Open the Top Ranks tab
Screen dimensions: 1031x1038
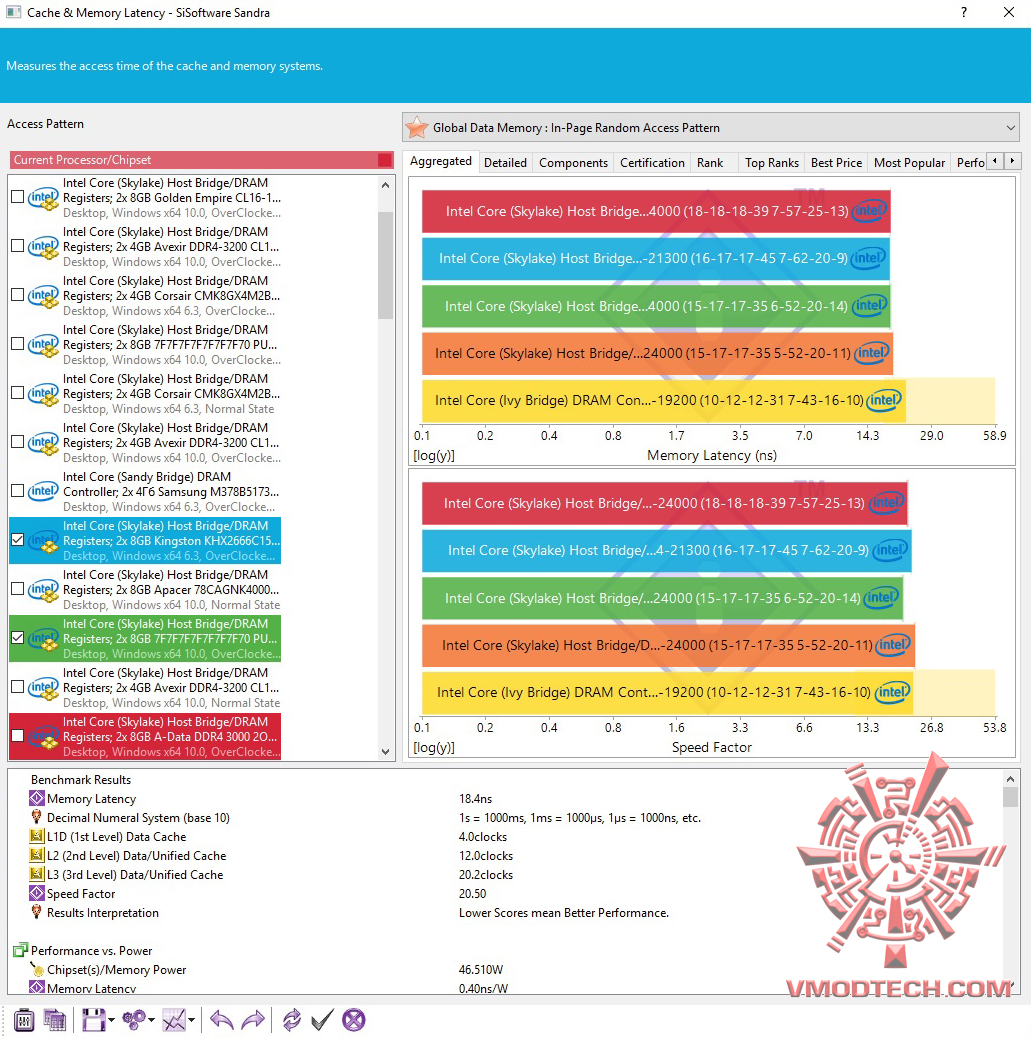pos(771,163)
